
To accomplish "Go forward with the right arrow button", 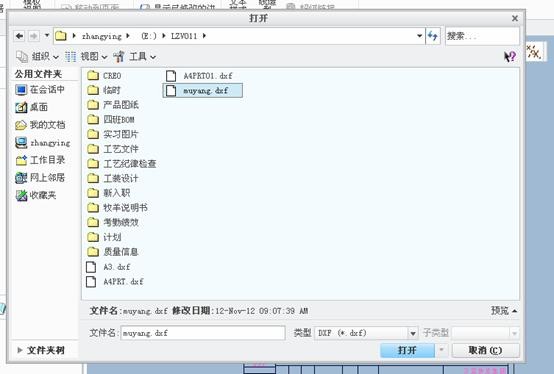I will [x=34, y=36].
